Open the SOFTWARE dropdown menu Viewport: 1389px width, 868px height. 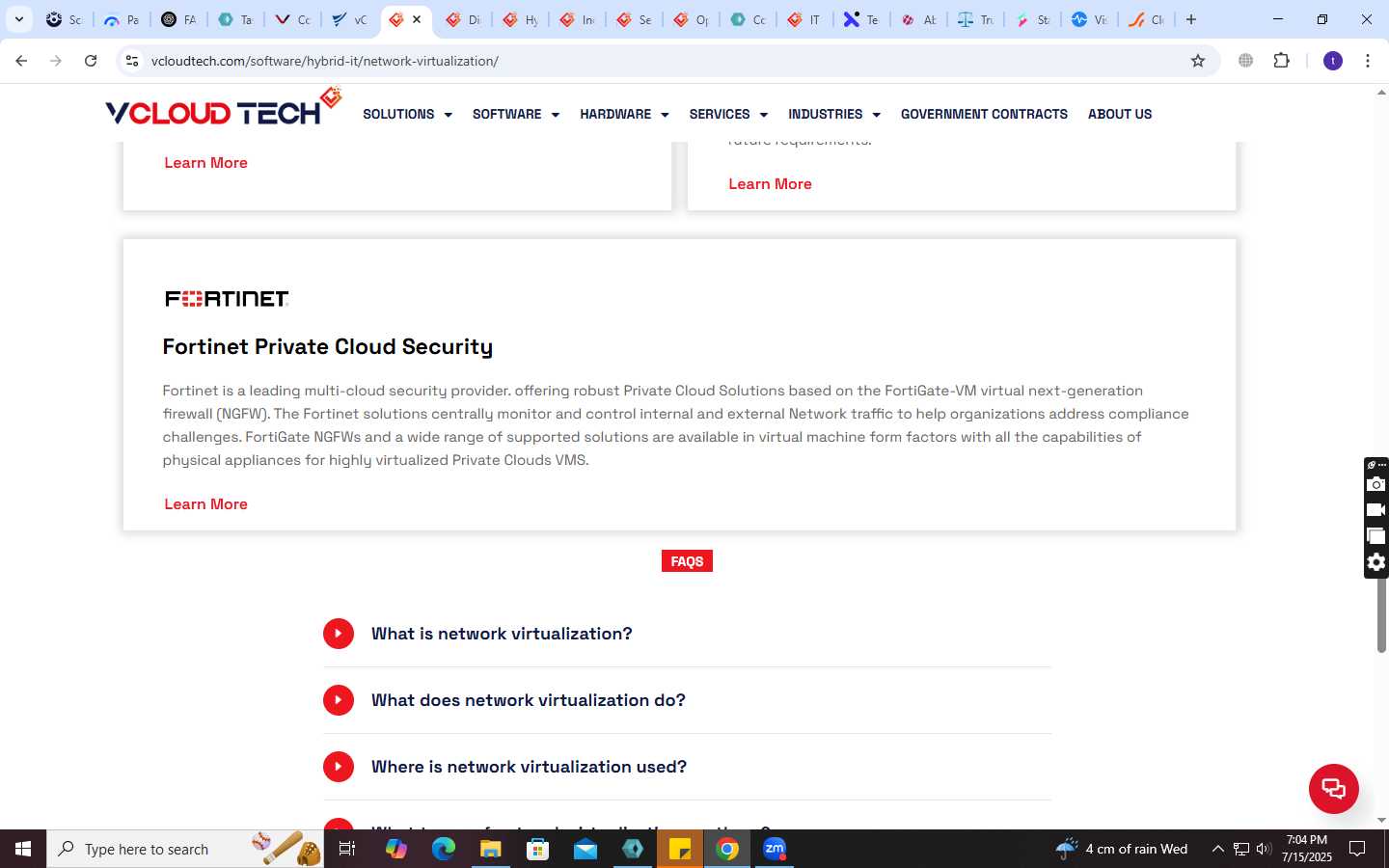[x=516, y=114]
